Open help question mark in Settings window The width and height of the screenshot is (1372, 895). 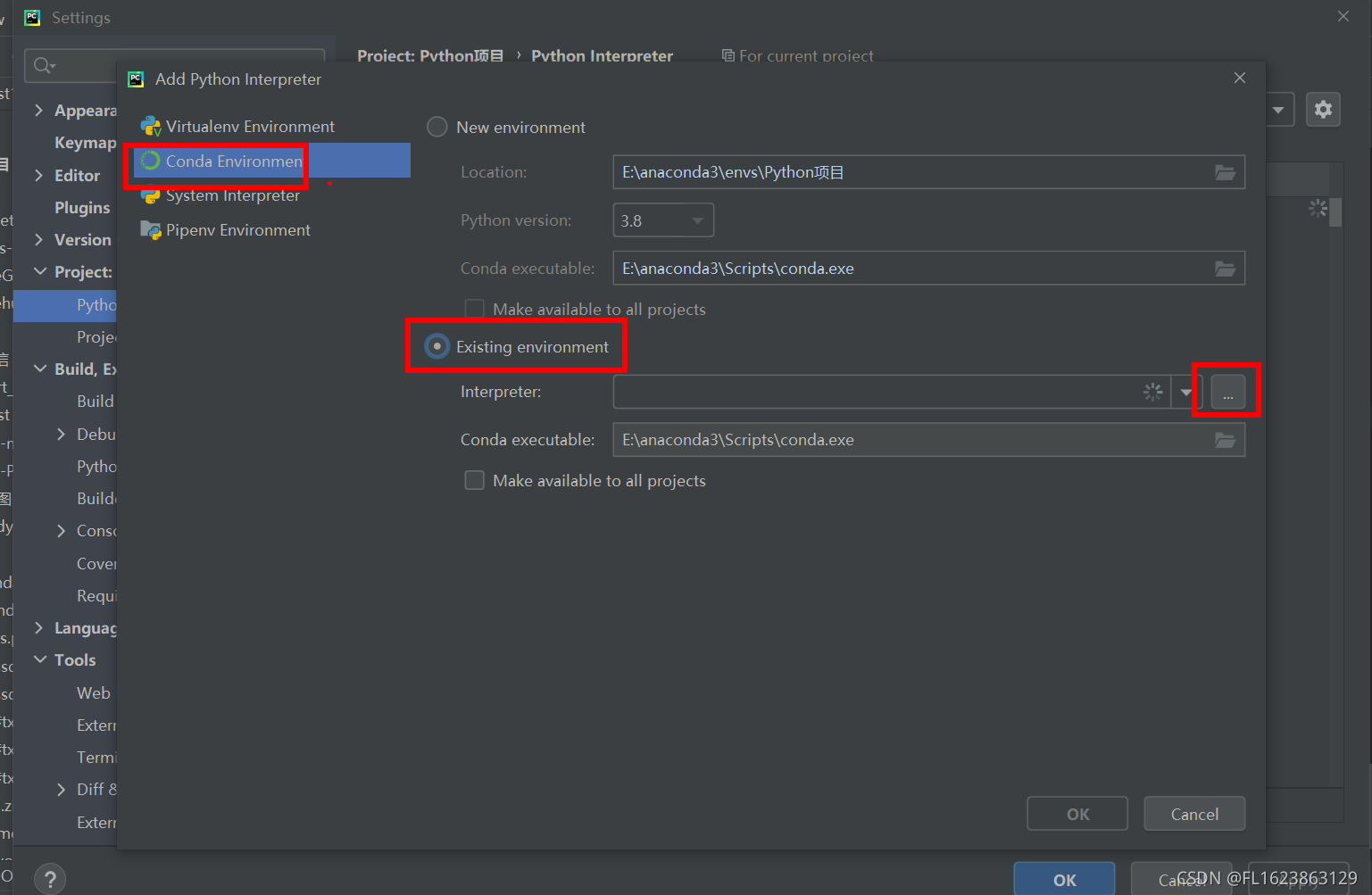50,879
